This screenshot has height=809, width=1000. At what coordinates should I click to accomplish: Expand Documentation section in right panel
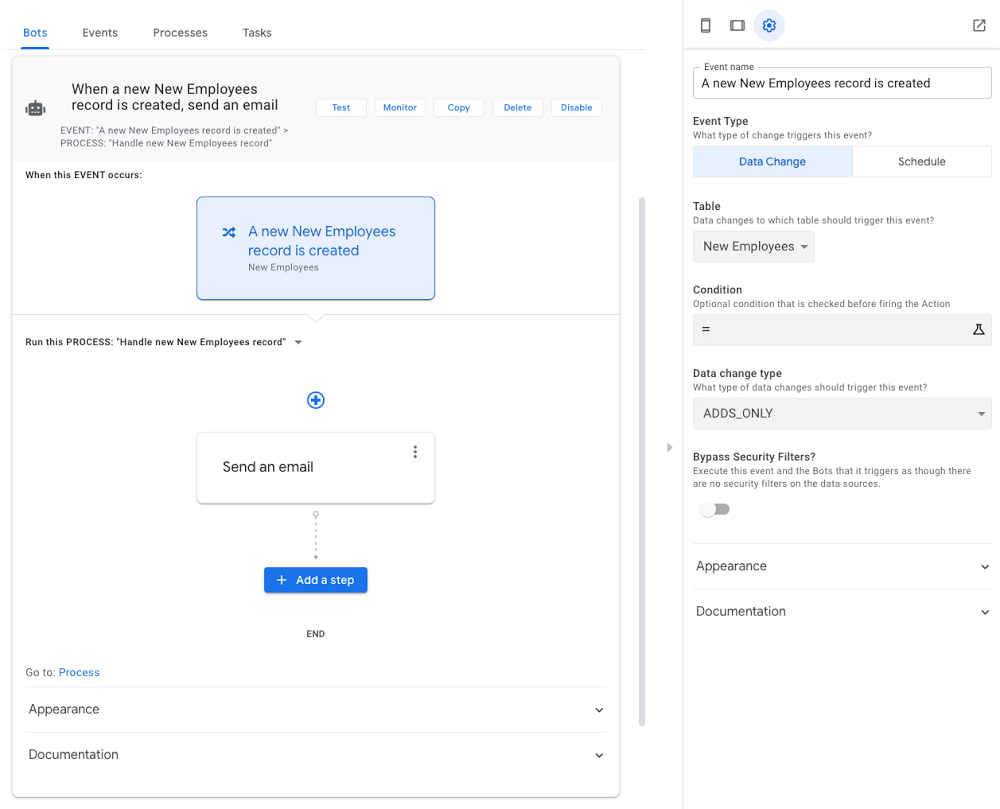pos(842,611)
